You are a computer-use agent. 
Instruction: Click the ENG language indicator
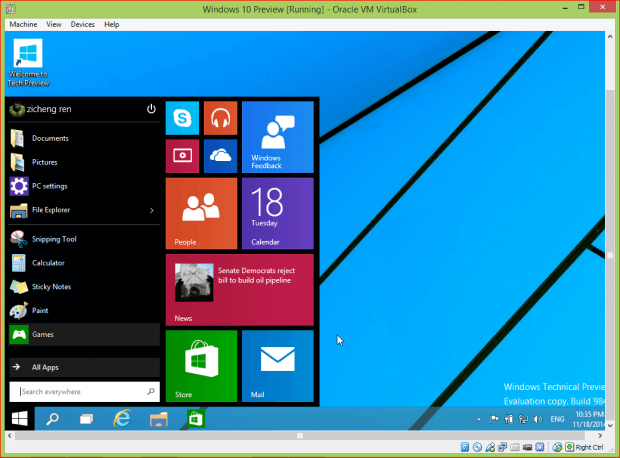click(557, 419)
